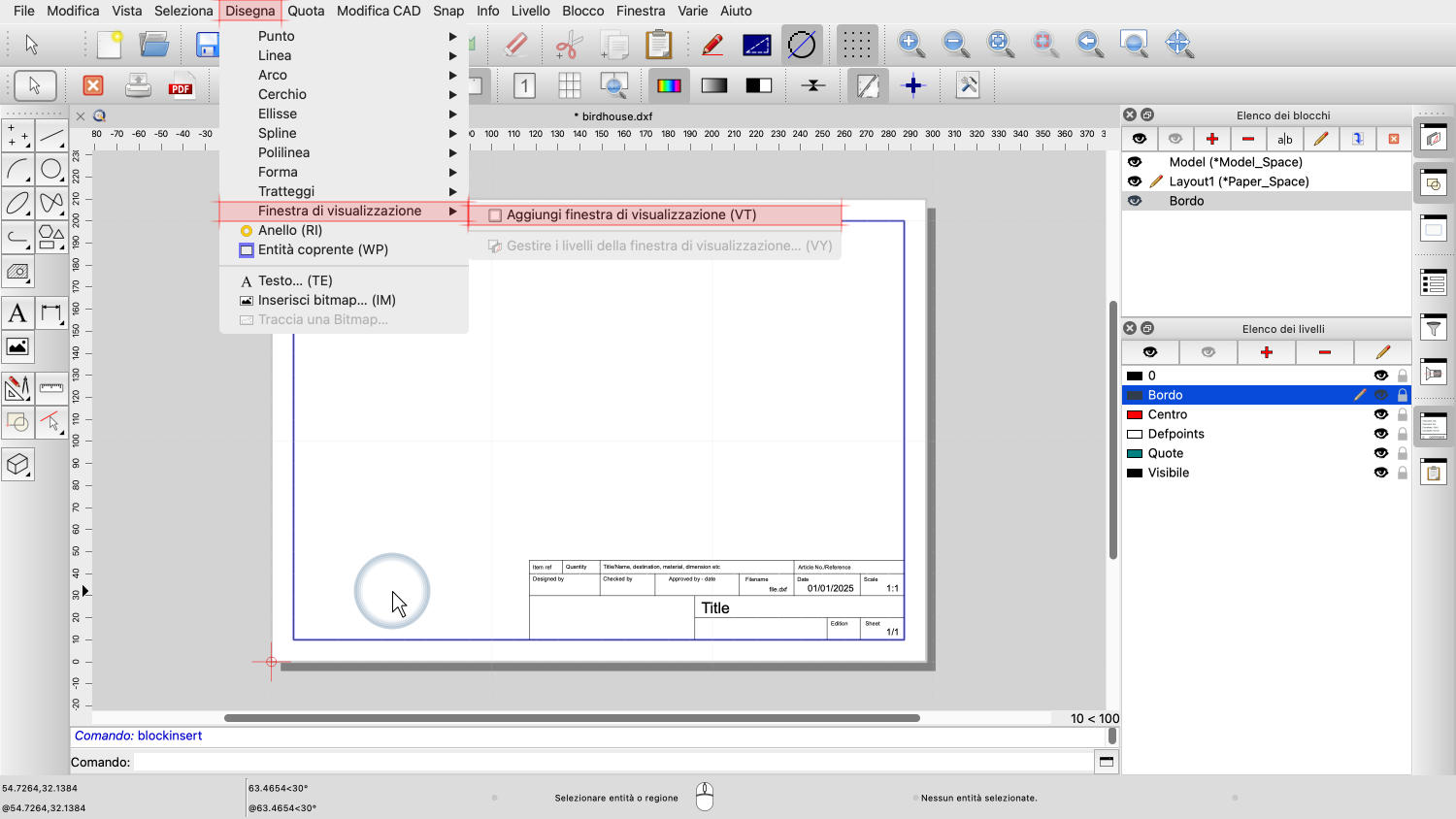Click the PDF export icon
Image resolution: width=1456 pixels, height=819 pixels.
[x=181, y=85]
